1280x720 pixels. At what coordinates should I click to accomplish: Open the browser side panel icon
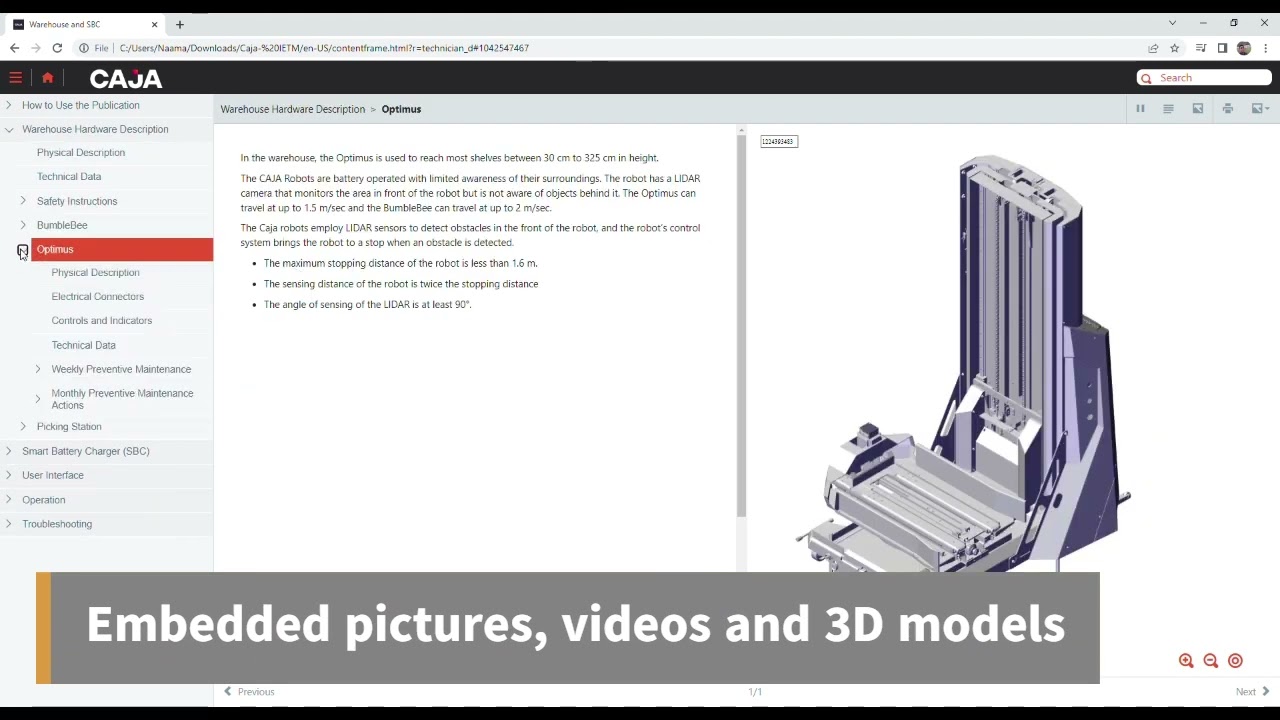[x=1222, y=48]
